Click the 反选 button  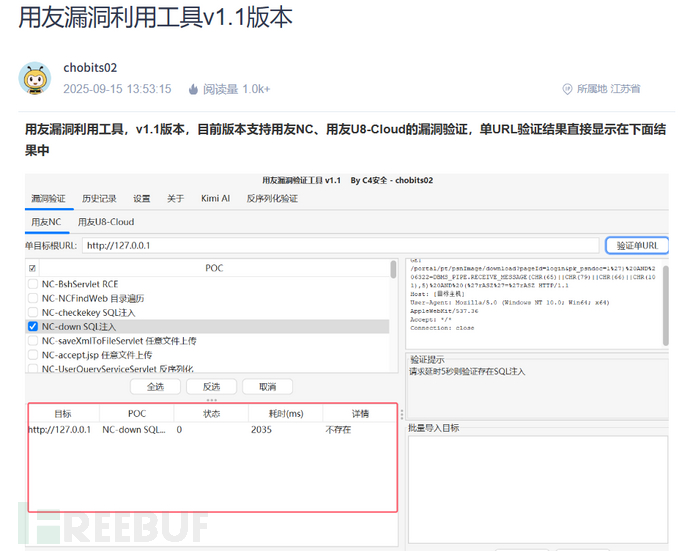[x=211, y=386]
